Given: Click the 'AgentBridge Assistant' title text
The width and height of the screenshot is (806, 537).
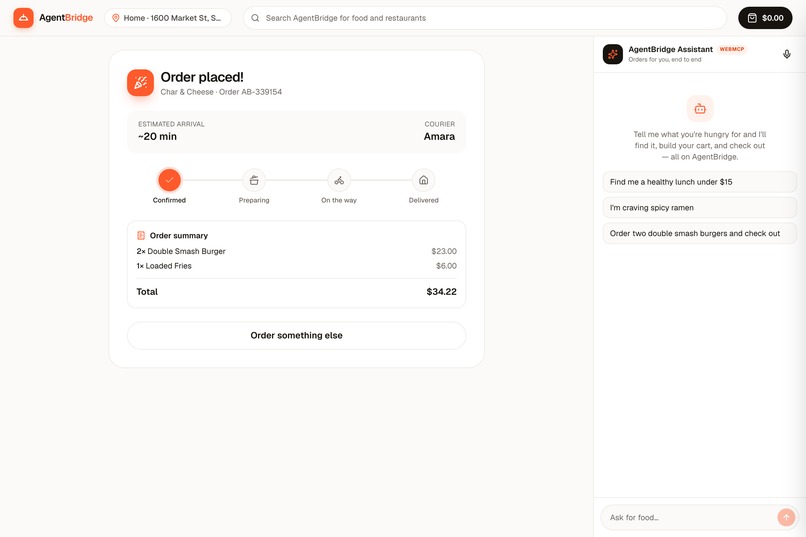Looking at the screenshot, I should (670, 49).
